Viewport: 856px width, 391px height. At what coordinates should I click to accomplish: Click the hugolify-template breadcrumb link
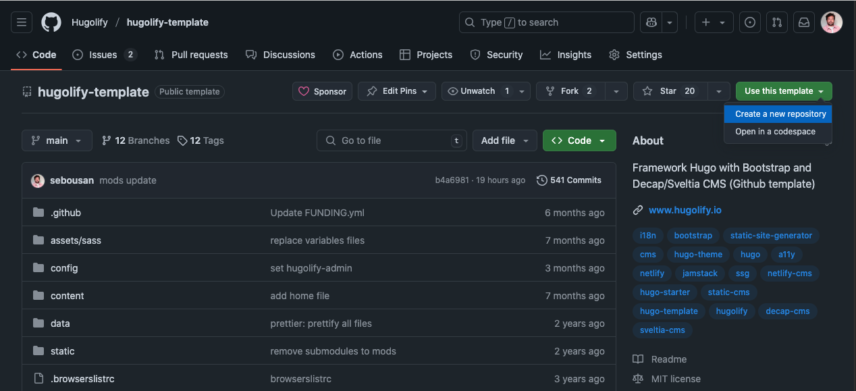pos(168,22)
